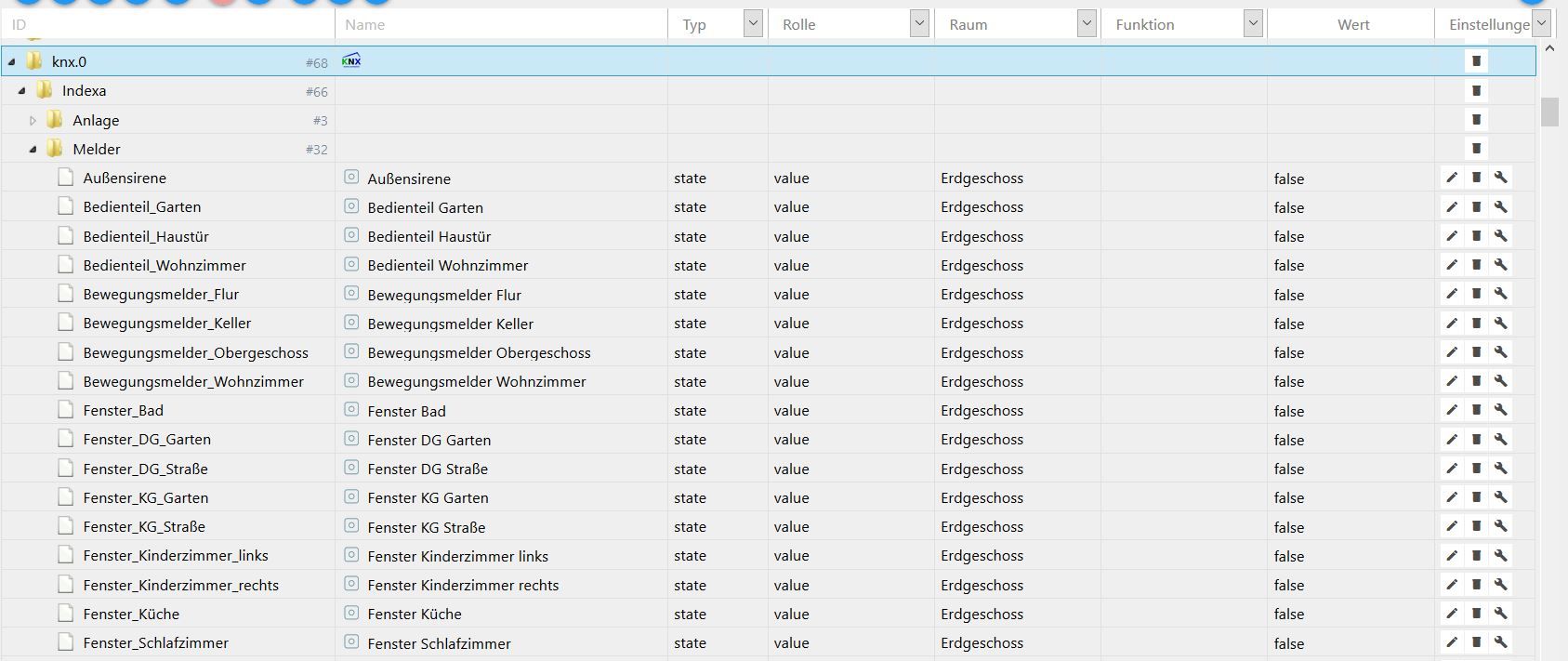Edit the Bewegungsmelder_Obergeschoss object

[x=1451, y=352]
